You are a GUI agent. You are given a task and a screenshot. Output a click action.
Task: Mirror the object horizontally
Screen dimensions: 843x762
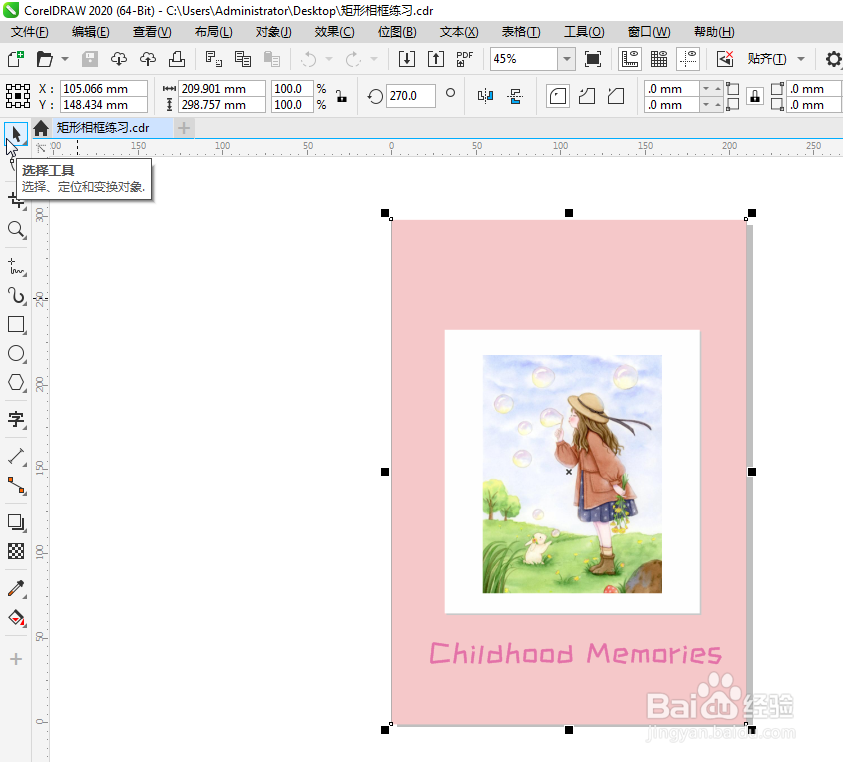(x=485, y=97)
